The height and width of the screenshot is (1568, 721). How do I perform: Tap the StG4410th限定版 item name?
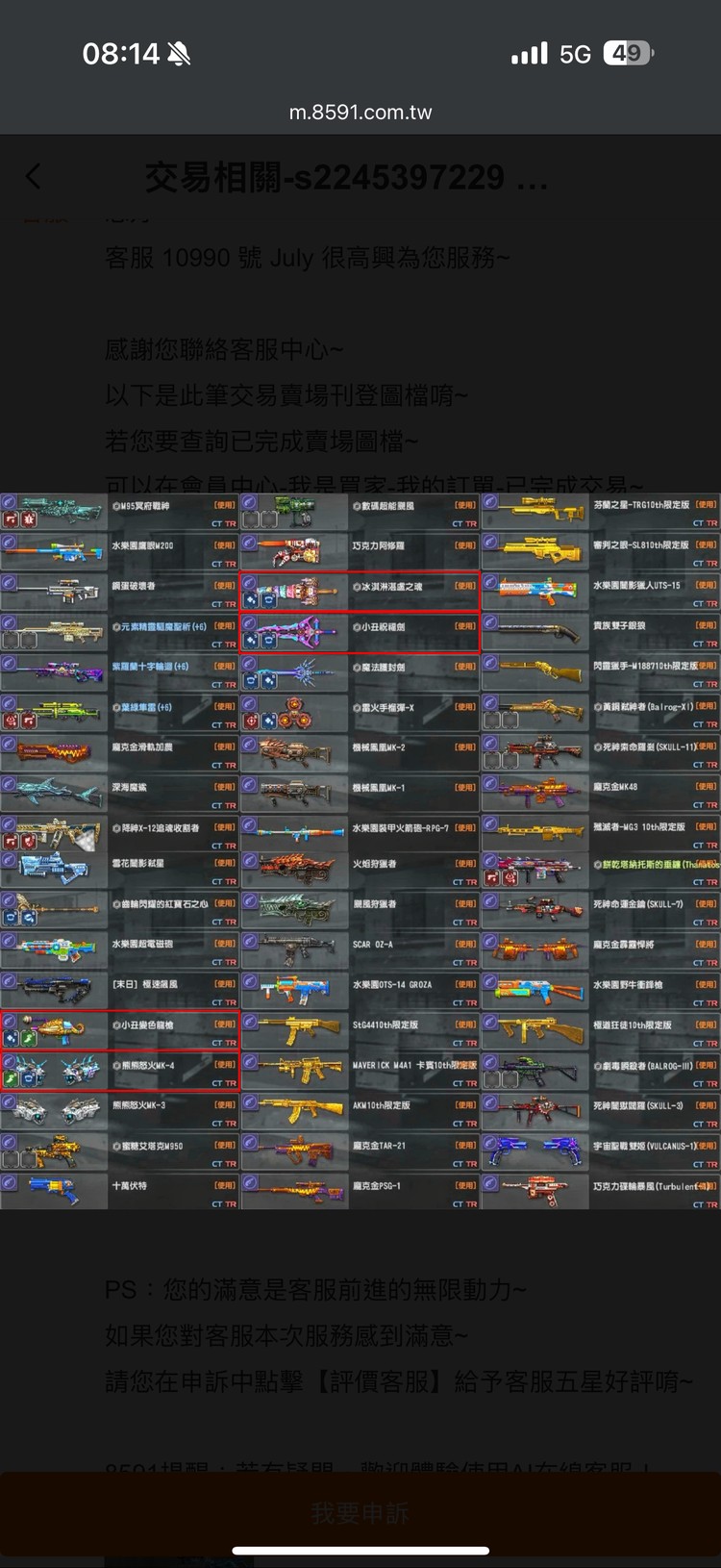(x=385, y=1025)
